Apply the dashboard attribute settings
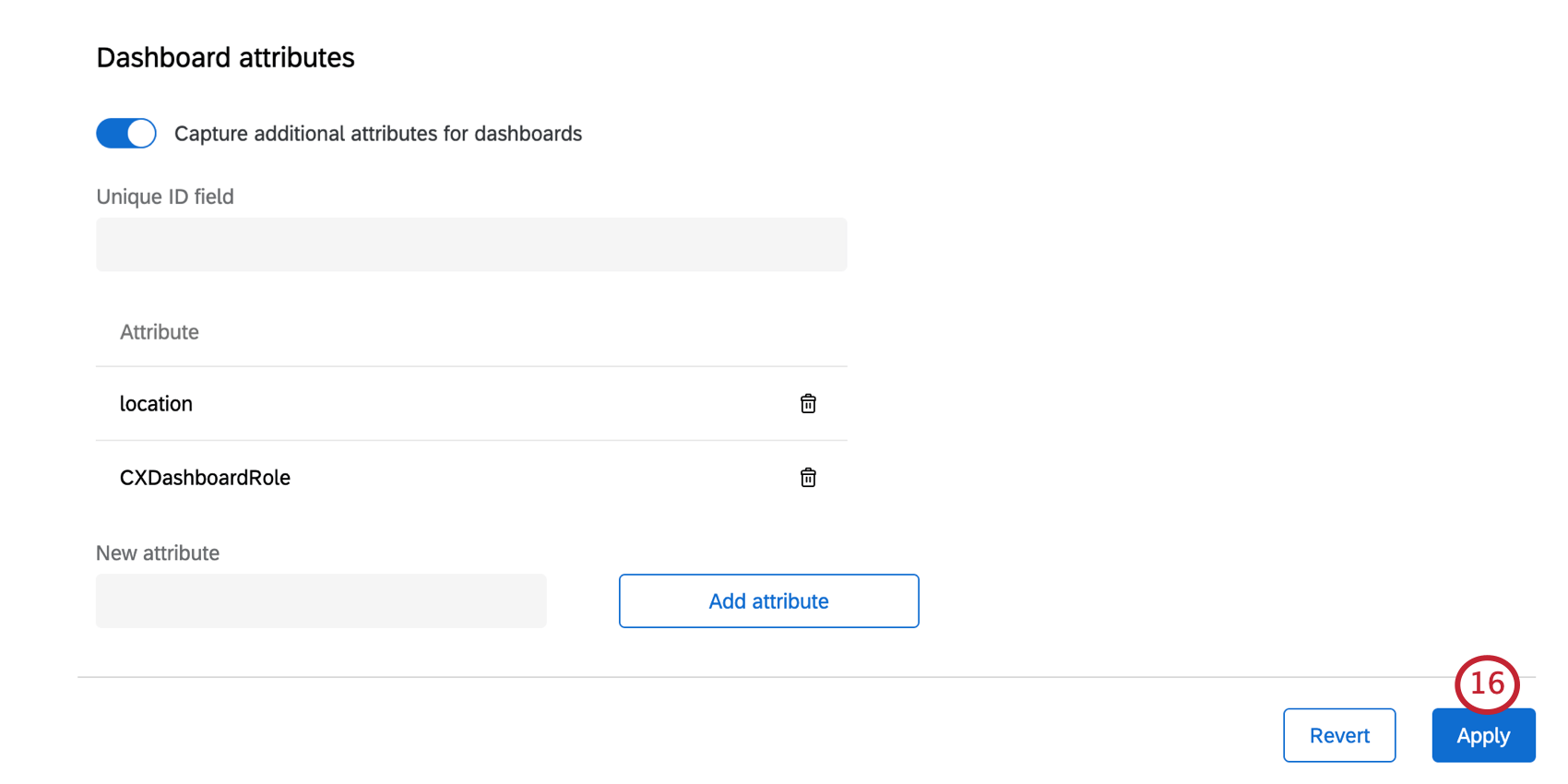Viewport: 1568px width, 784px height. pos(1483,736)
